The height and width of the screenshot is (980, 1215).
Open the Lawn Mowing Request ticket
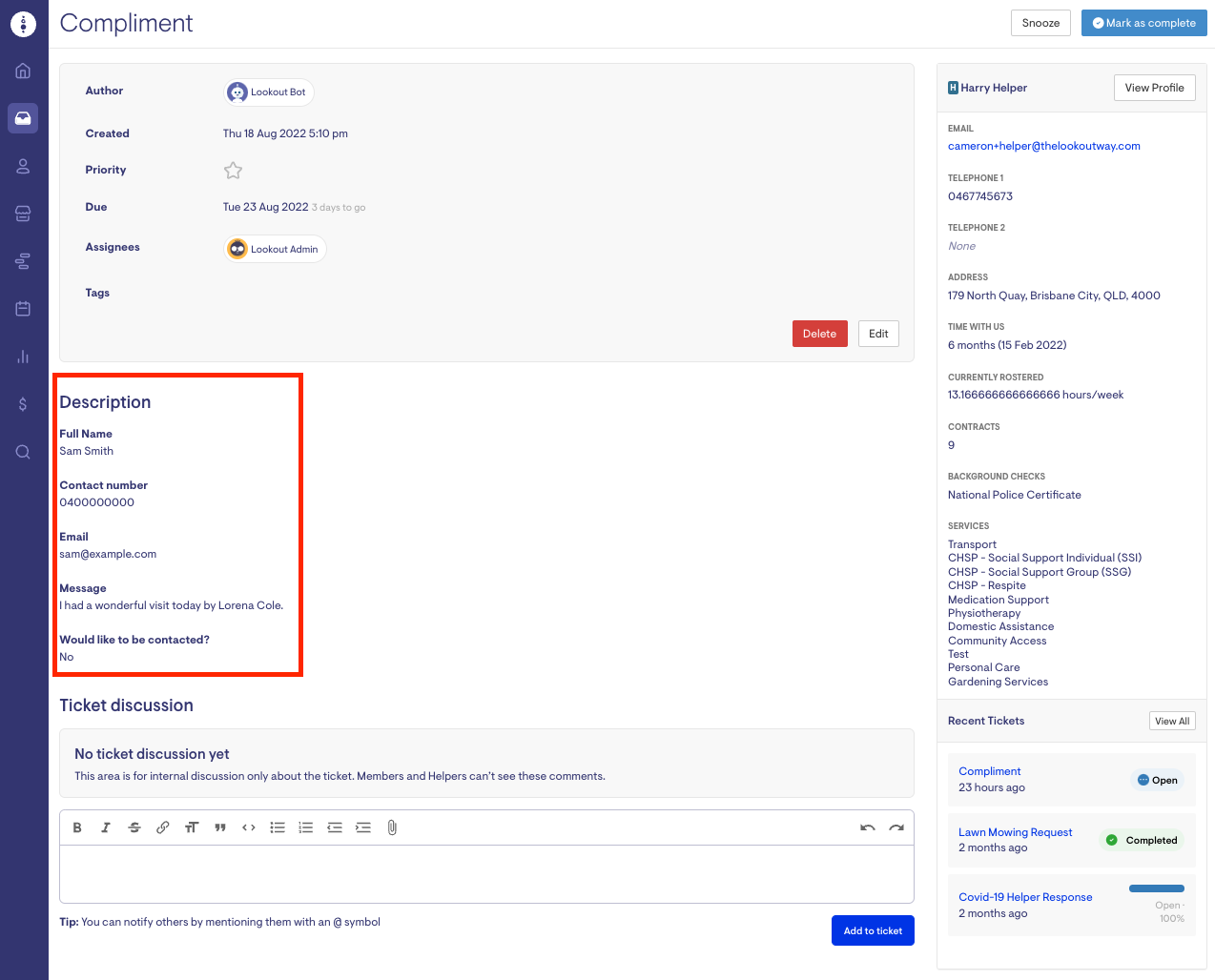1015,832
